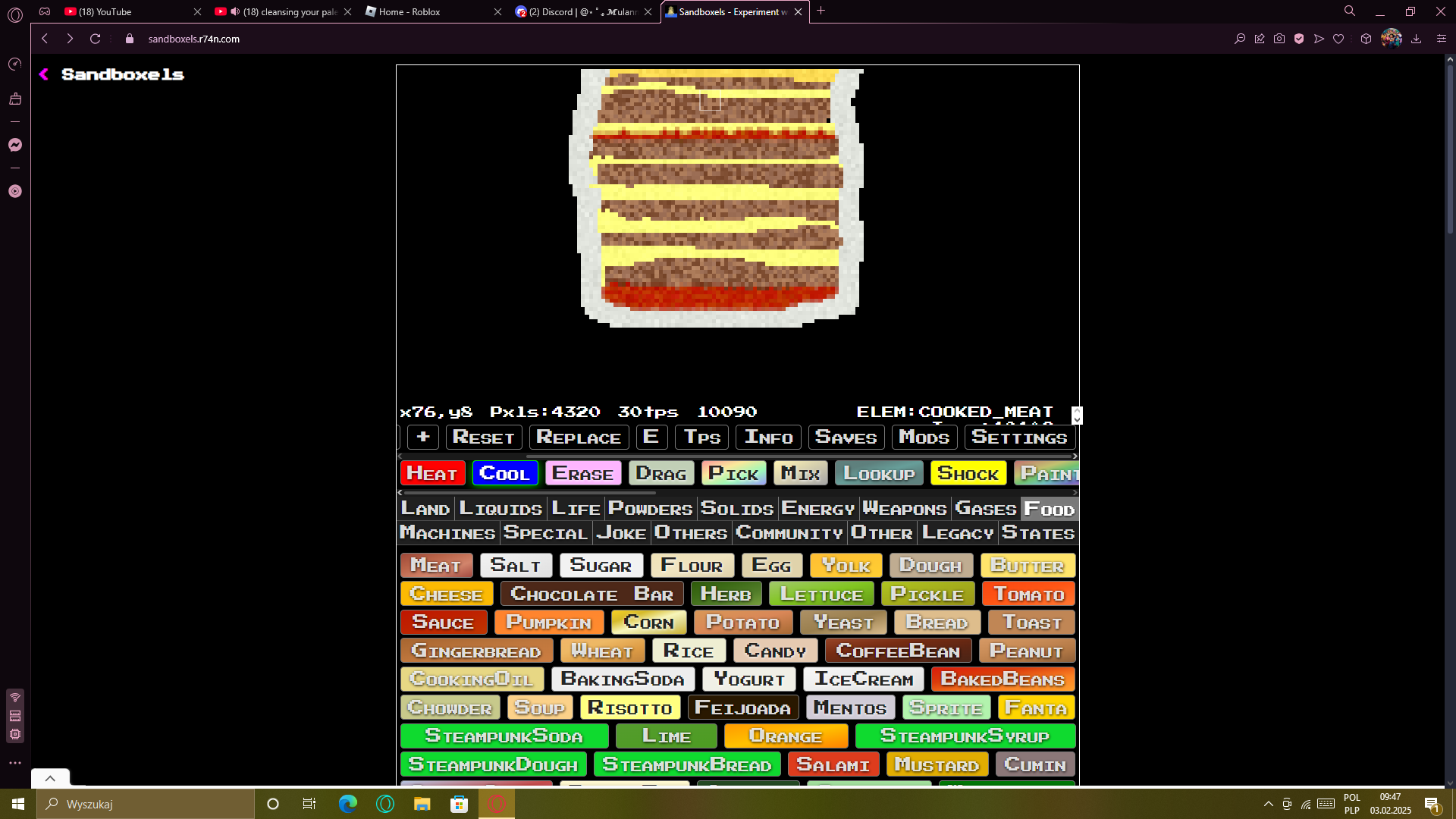Open File Explorer from the taskbar
Image resolution: width=1456 pixels, height=819 pixels.
(x=422, y=804)
